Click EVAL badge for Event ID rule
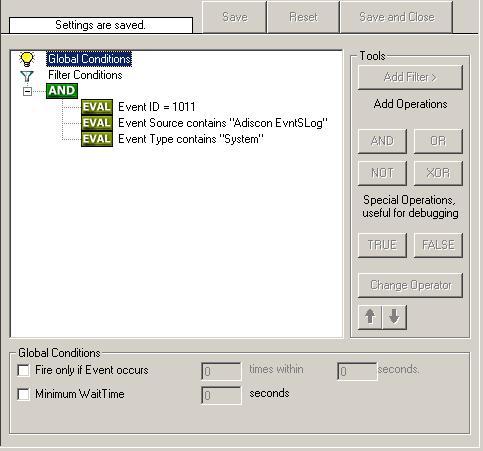This screenshot has height=451, width=483. (x=97, y=107)
